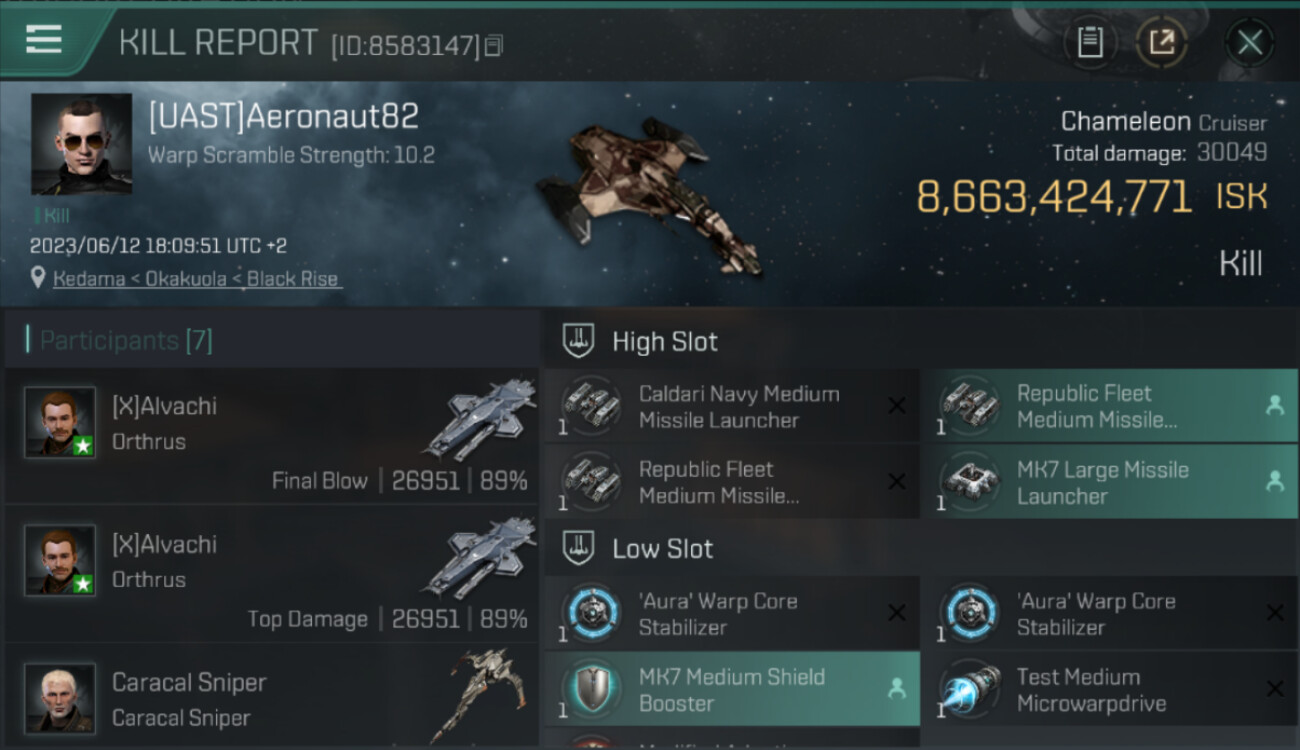The height and width of the screenshot is (750, 1300).
Task: Open Alvachi Top Damage entry
Action: click(272, 574)
